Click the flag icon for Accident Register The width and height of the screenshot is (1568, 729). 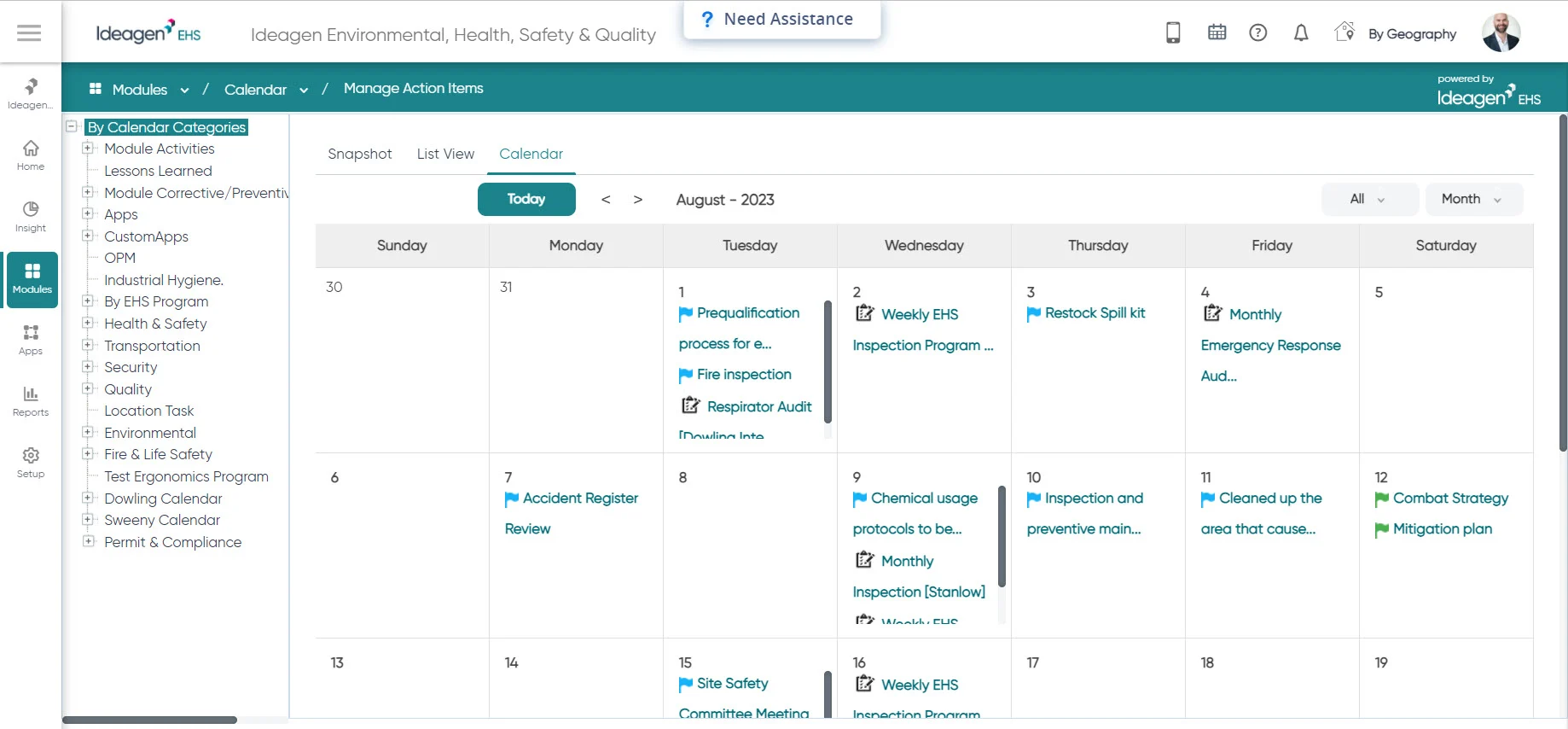point(512,499)
